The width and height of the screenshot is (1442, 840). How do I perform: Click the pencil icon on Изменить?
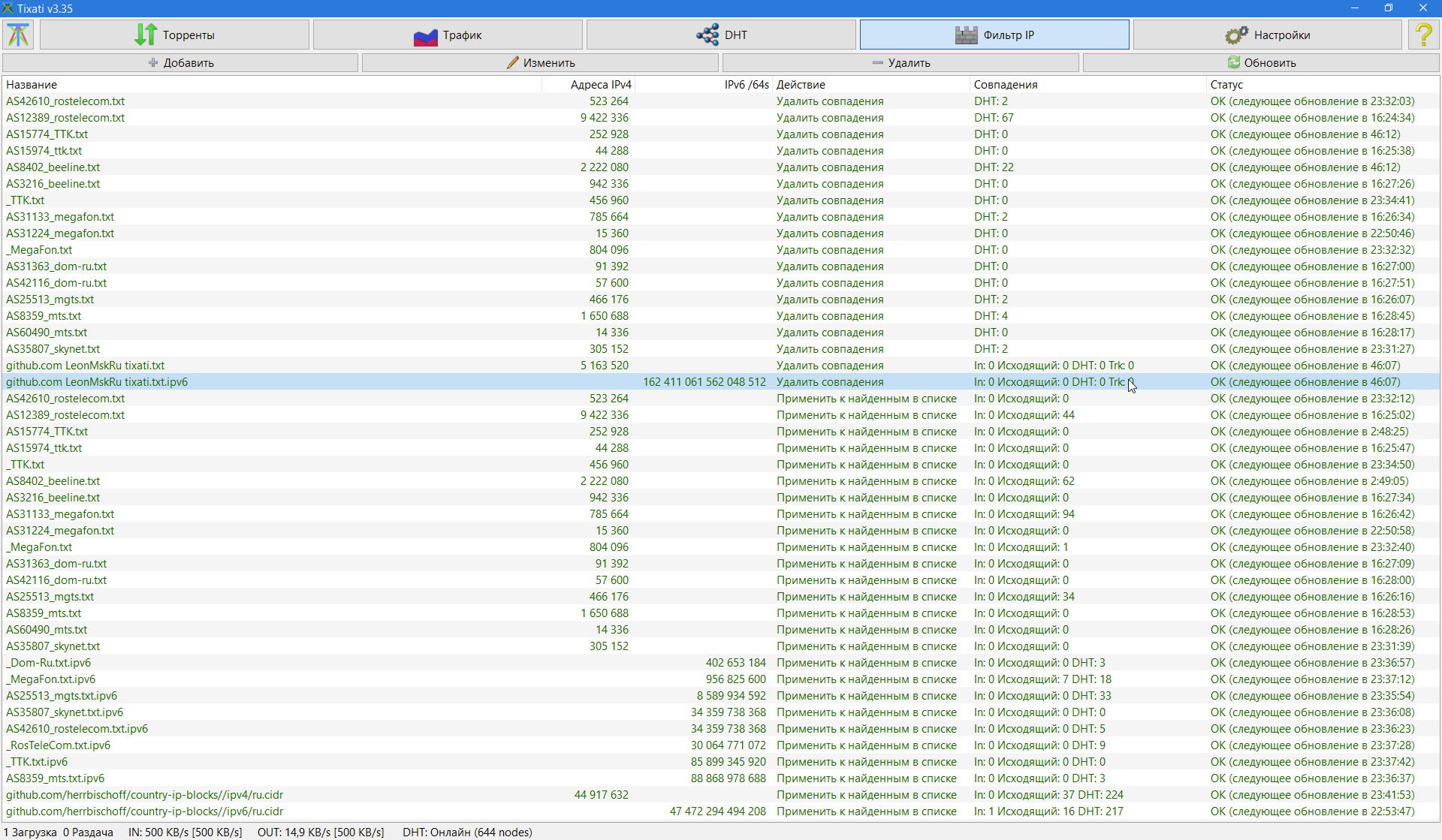point(513,62)
